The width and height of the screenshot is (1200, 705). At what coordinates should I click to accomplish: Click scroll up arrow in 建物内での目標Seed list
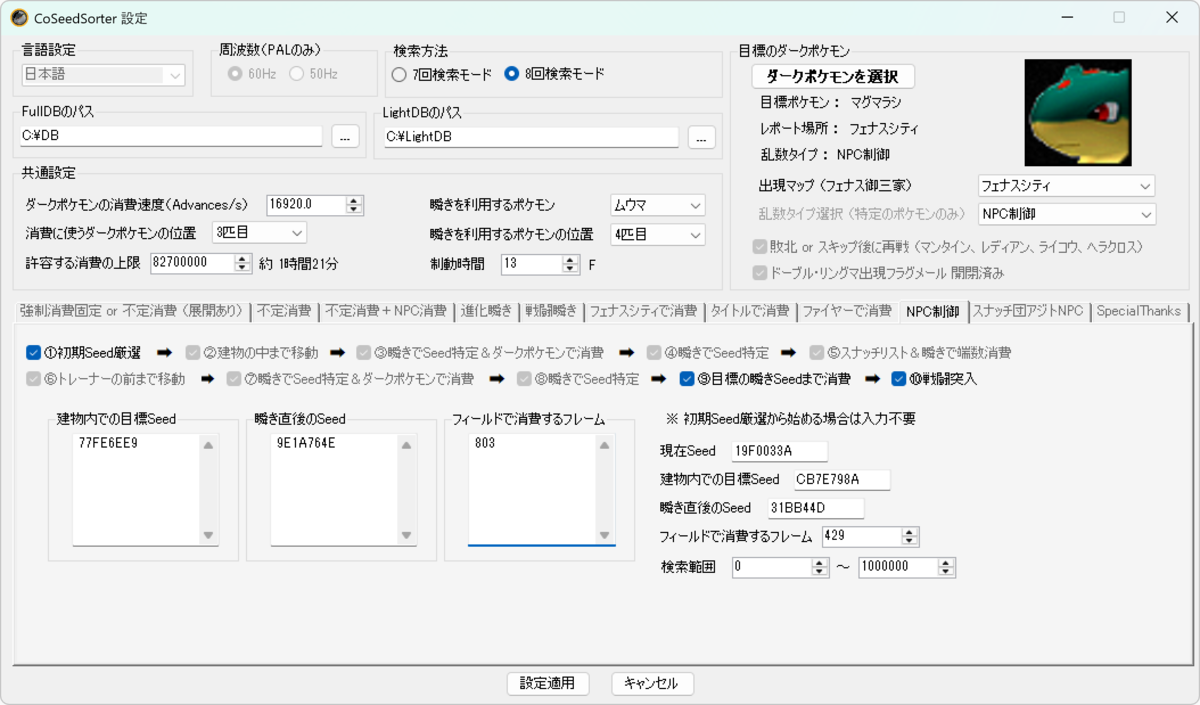point(208,446)
